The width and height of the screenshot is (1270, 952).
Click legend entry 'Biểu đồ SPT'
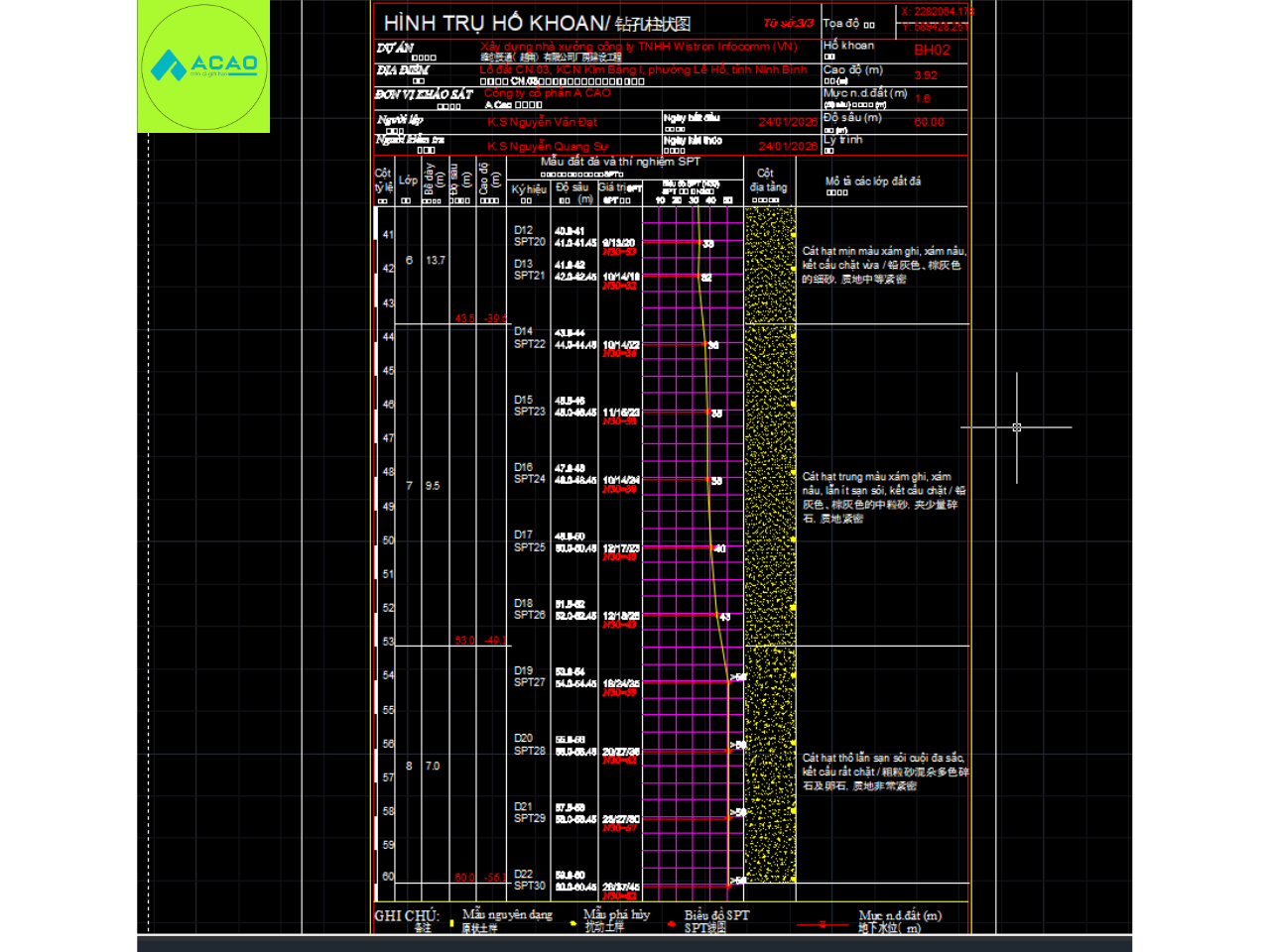(x=717, y=915)
